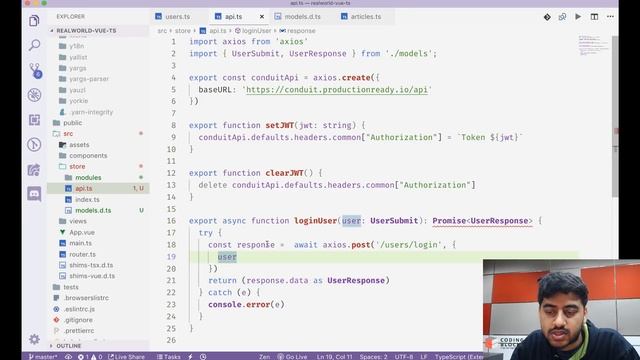Open models.d.ts in the explorer

[93, 210]
